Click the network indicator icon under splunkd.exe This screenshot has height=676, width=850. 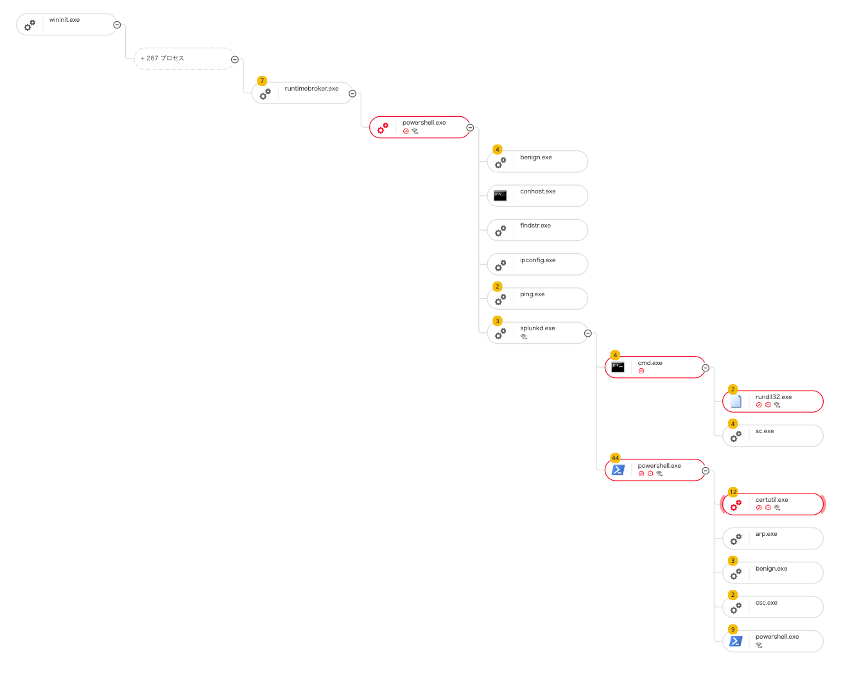(x=524, y=337)
